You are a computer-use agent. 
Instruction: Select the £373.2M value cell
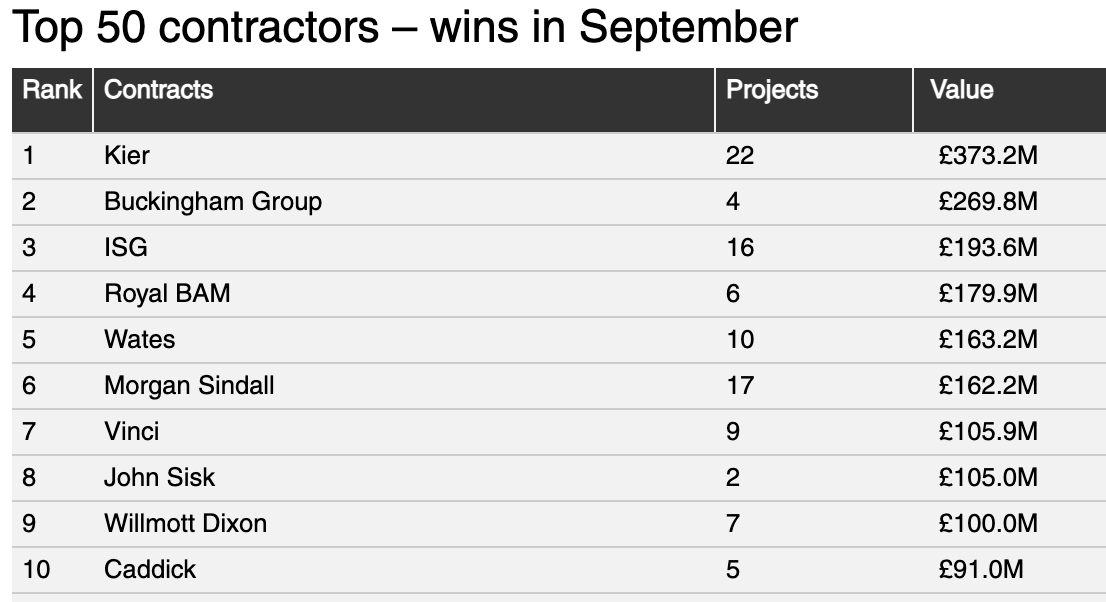click(988, 155)
